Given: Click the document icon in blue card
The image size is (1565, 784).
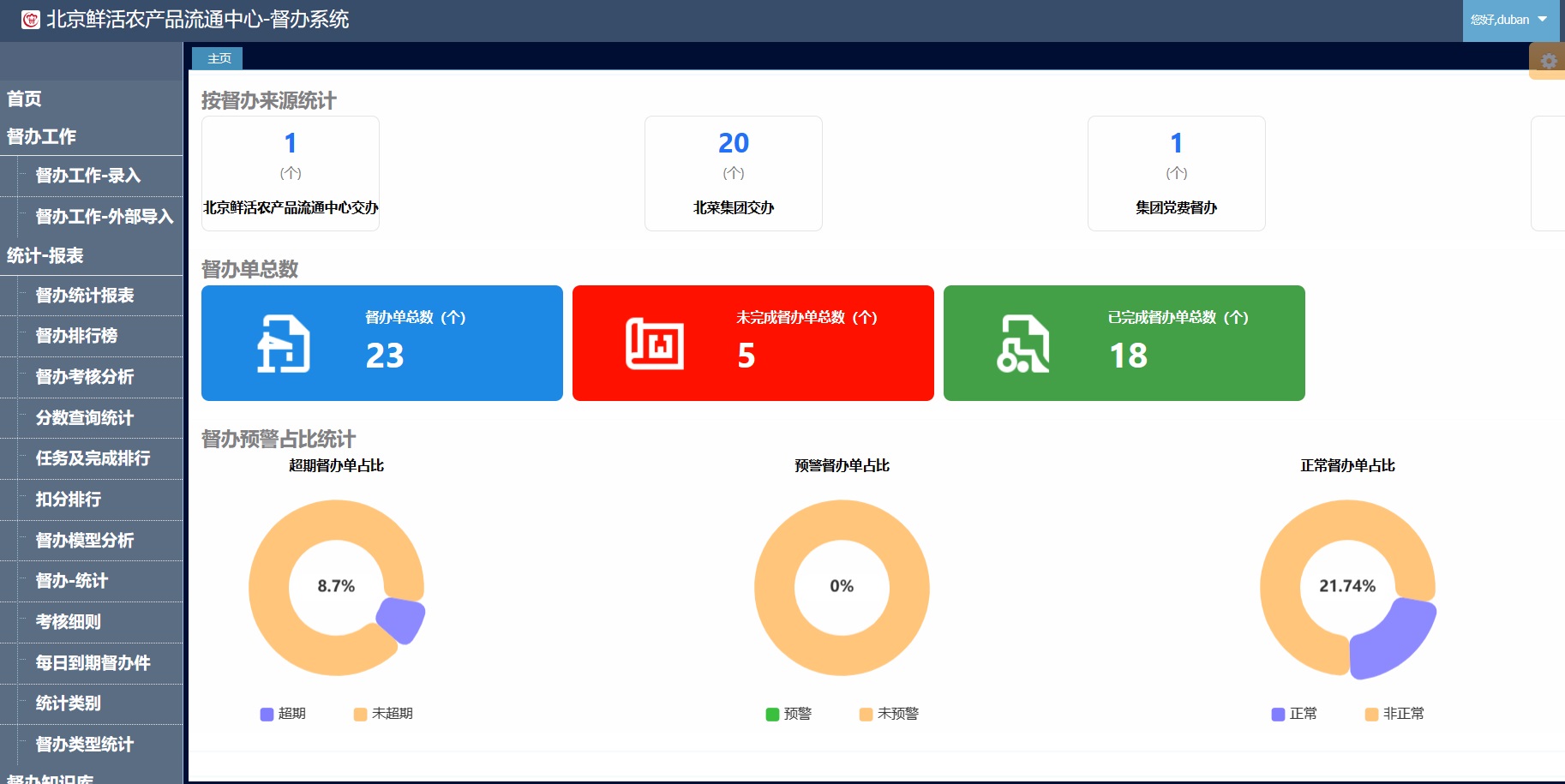Looking at the screenshot, I should click(284, 344).
